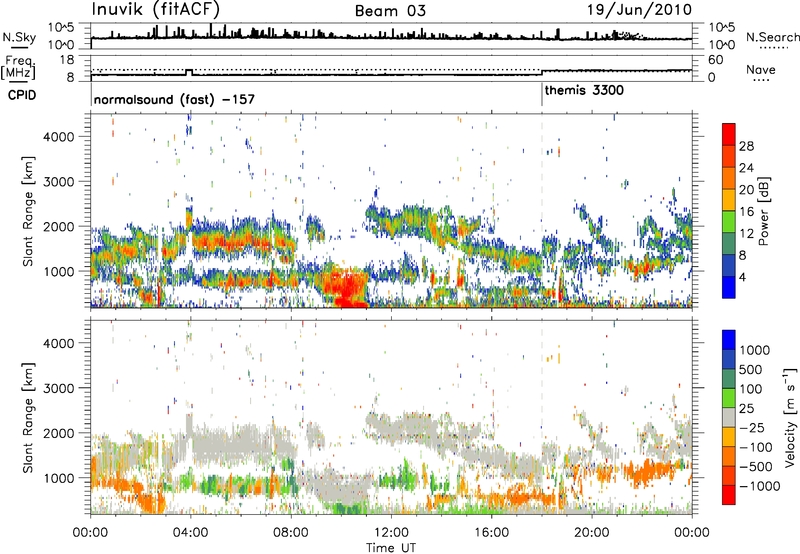Click the '28' Power scale value
This screenshot has width=800, height=554.
[746, 146]
